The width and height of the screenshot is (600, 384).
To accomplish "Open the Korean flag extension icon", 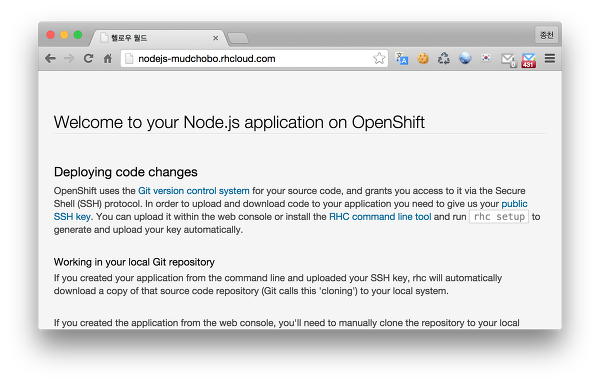I will point(486,58).
